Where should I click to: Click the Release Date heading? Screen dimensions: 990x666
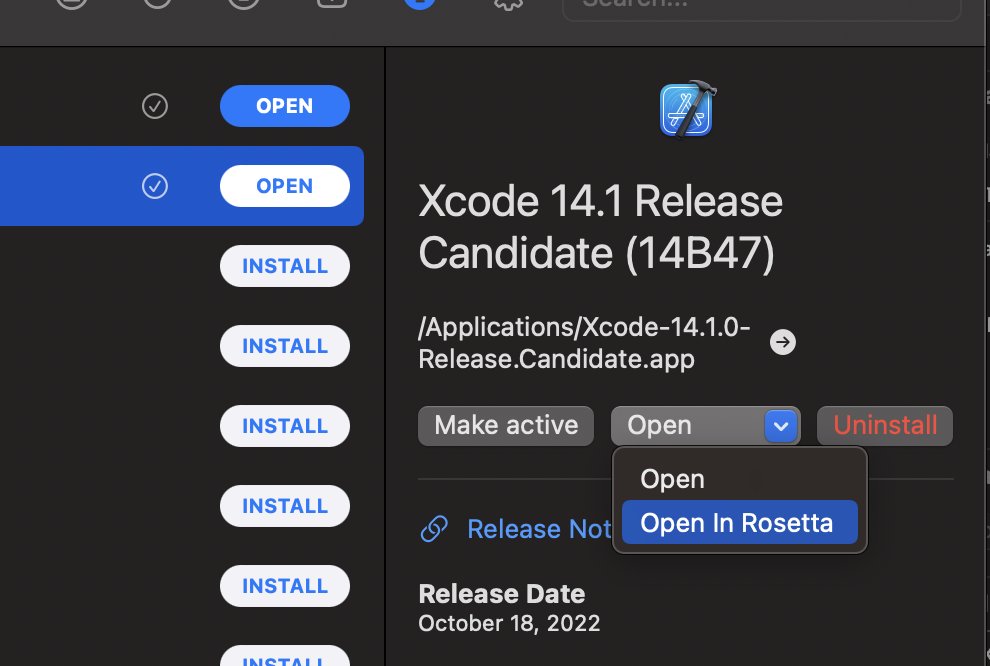[501, 594]
